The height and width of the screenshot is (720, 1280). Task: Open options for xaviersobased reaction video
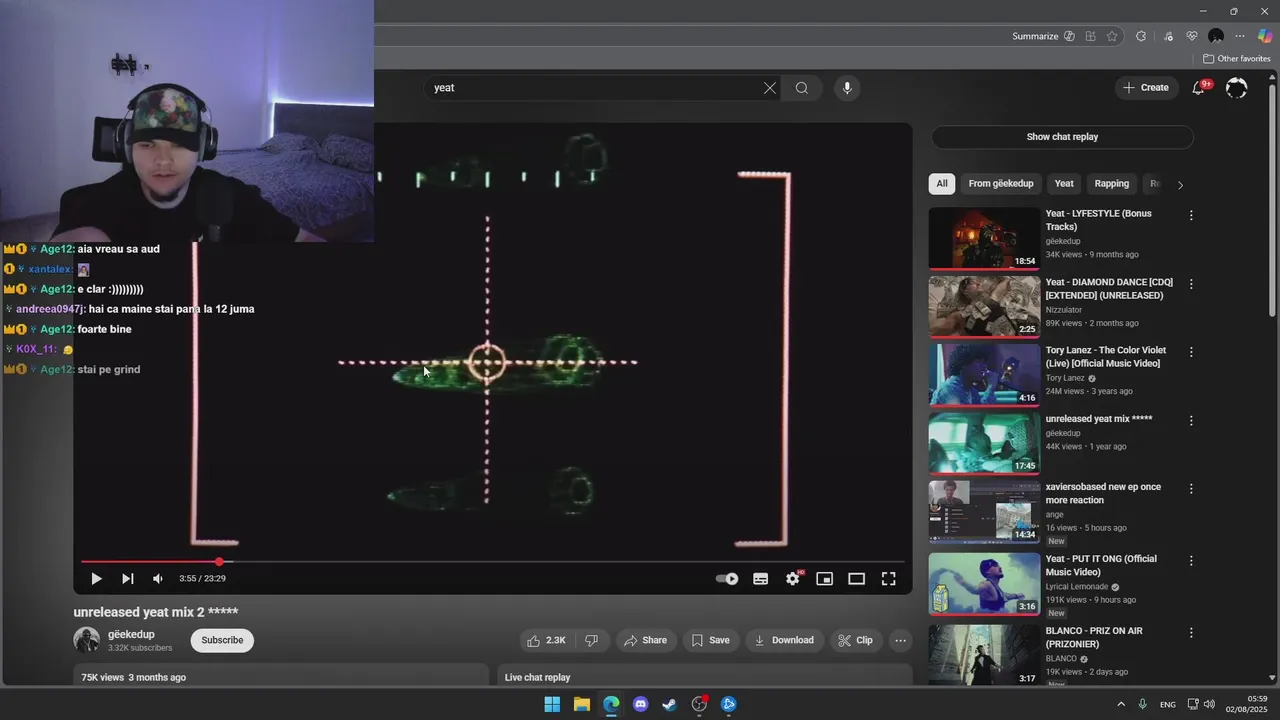click(x=1191, y=489)
